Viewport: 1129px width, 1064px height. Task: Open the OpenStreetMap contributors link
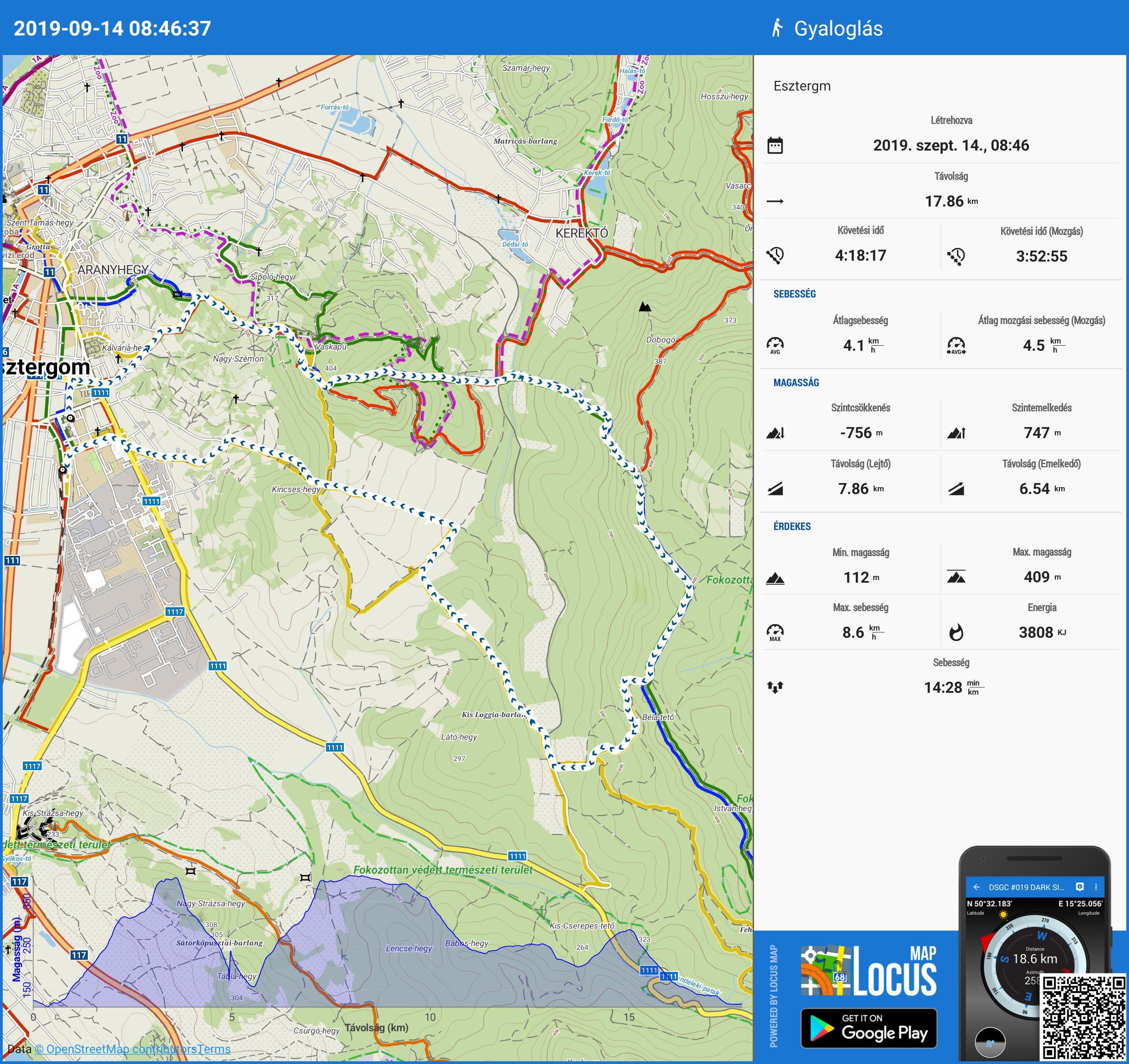(115, 1049)
